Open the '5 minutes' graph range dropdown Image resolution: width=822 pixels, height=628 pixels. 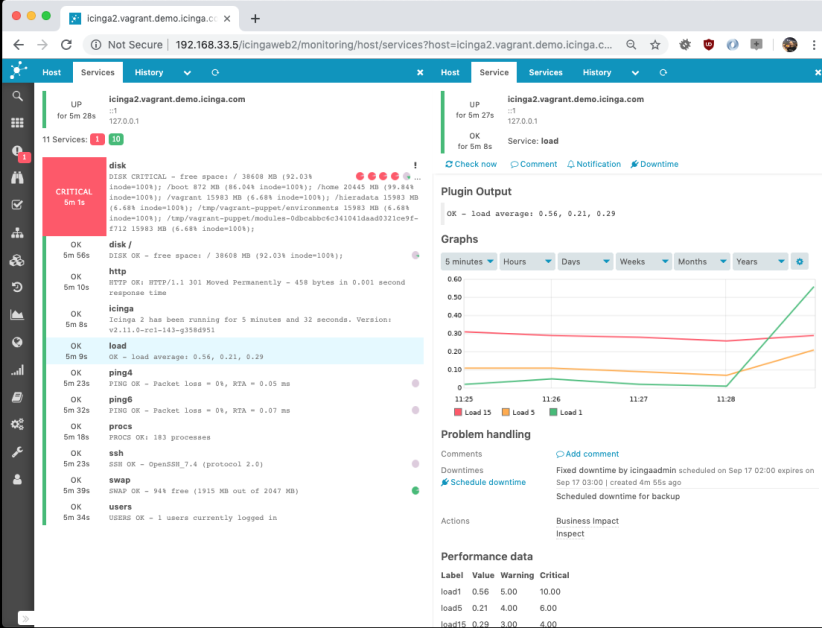point(469,261)
